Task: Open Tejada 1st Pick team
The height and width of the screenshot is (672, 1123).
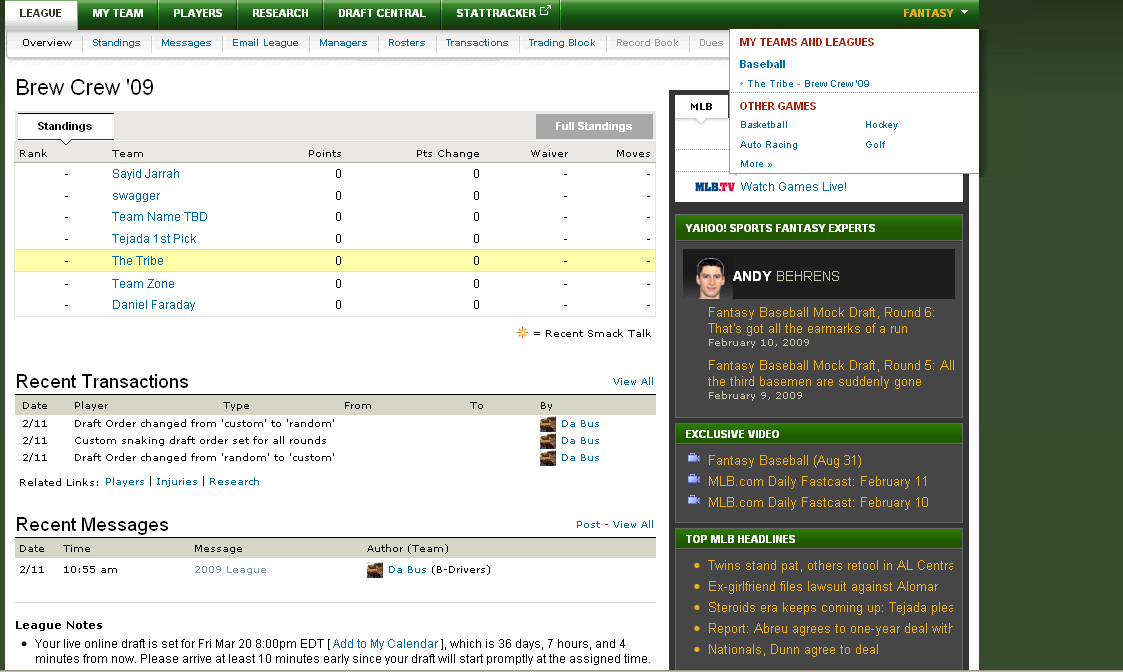Action: (154, 239)
